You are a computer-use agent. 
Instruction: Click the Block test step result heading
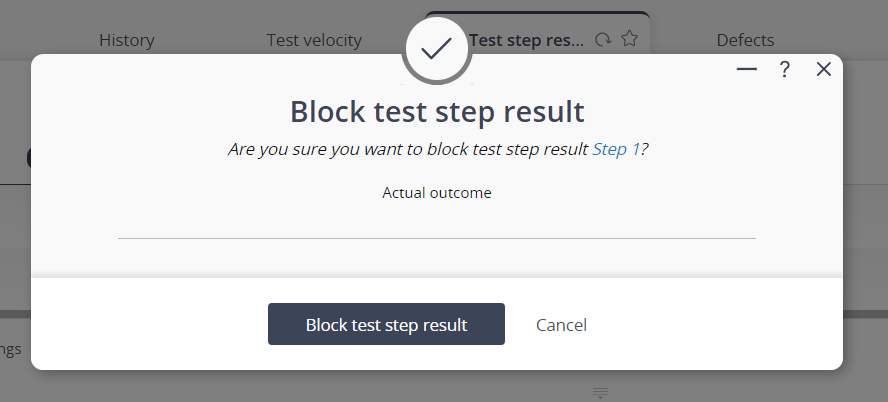click(x=436, y=111)
